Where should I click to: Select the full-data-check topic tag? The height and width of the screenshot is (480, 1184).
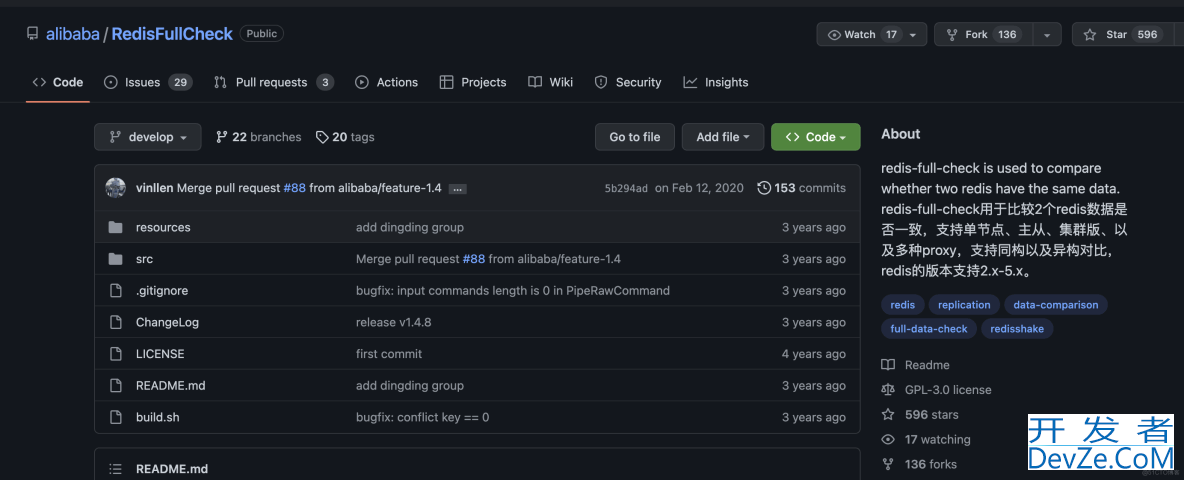click(929, 329)
